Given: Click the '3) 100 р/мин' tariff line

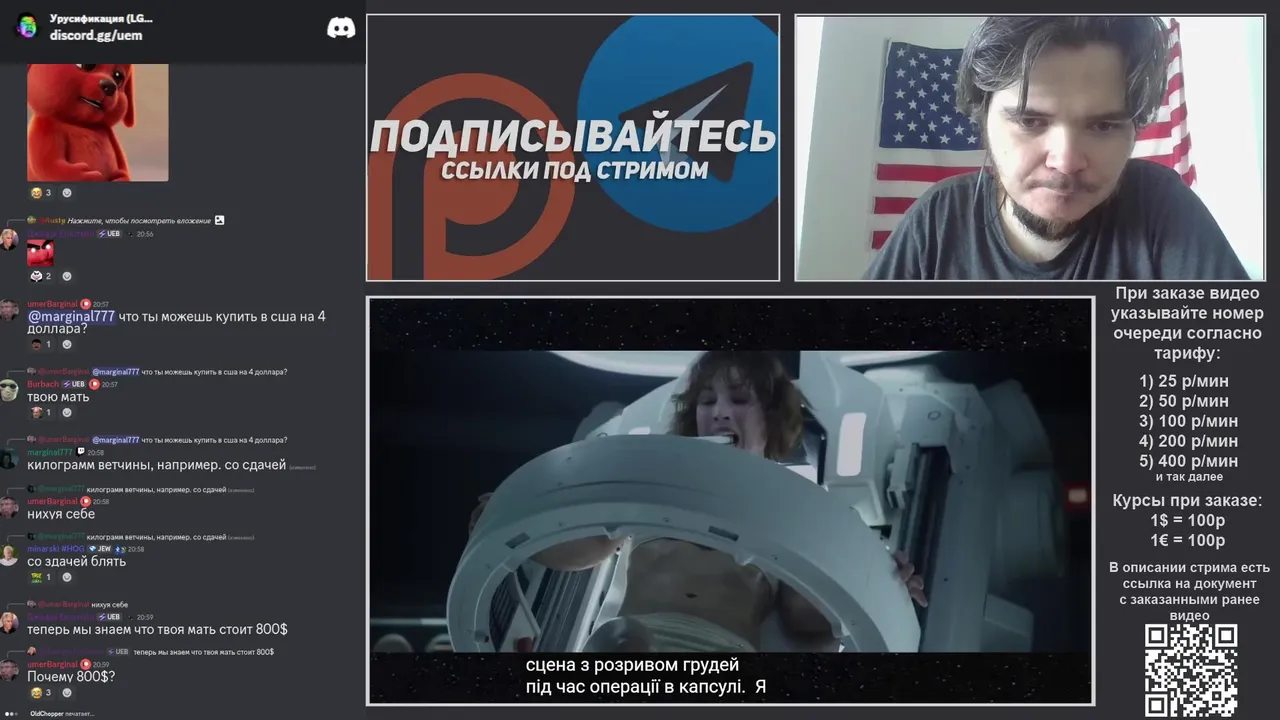Looking at the screenshot, I should (1188, 421).
